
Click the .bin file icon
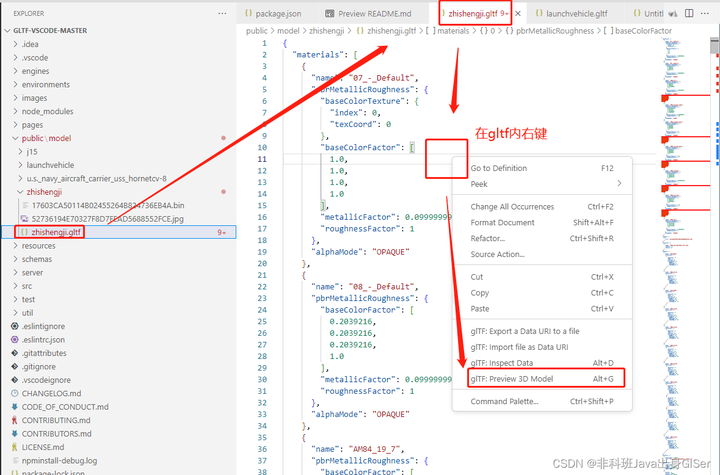pyautogui.click(x=25, y=205)
